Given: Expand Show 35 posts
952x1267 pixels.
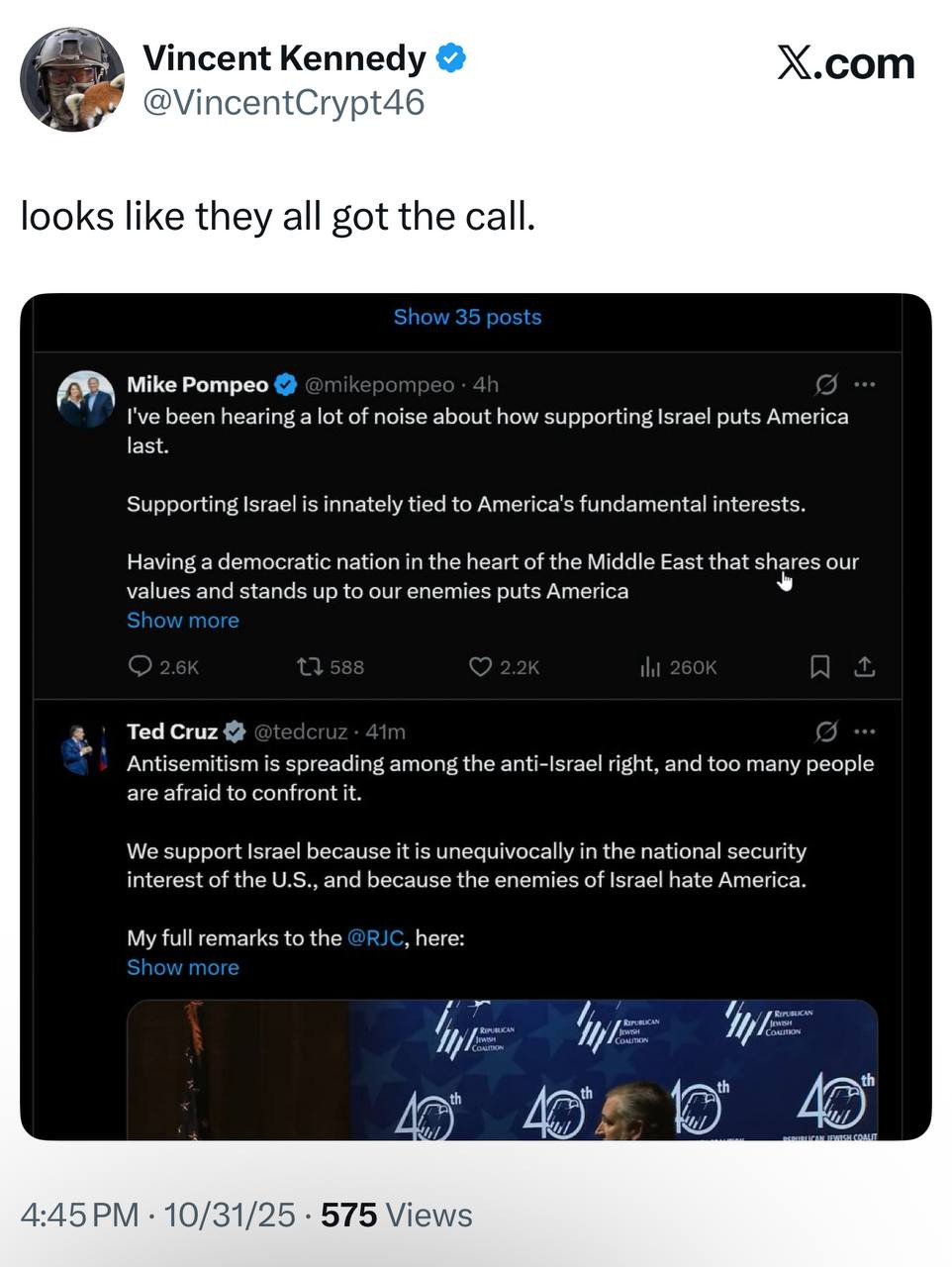Looking at the screenshot, I should pos(467,317).
